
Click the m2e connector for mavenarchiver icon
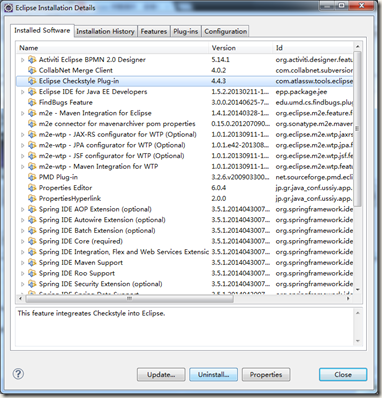[x=32, y=124]
